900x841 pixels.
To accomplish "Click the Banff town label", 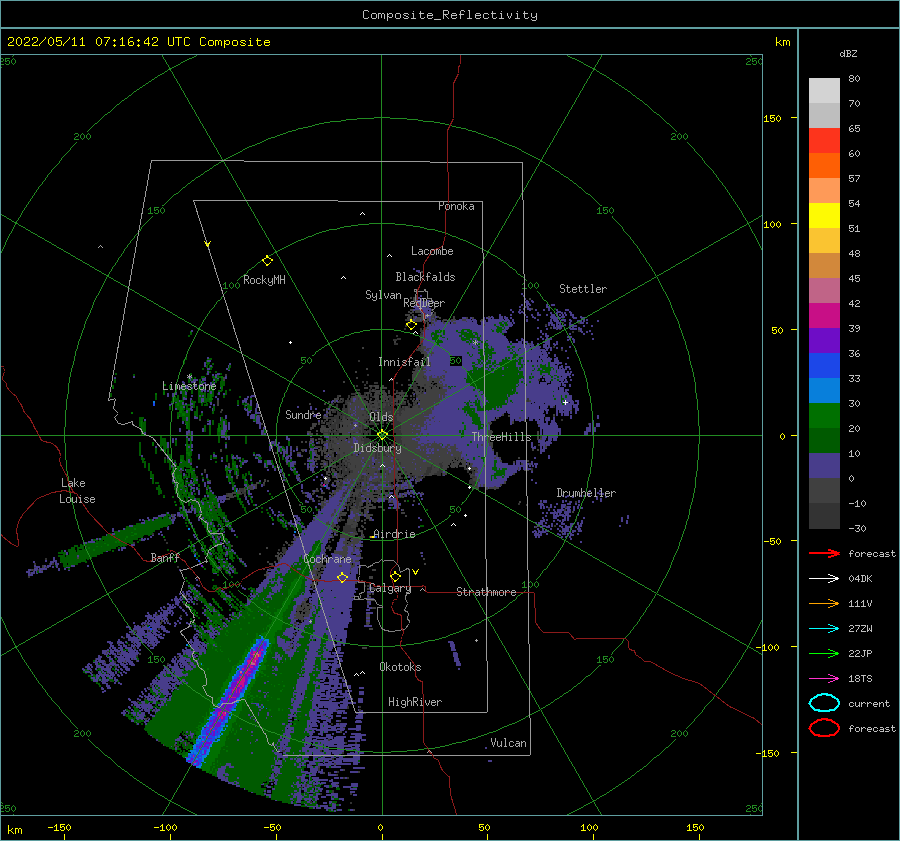I will click(165, 557).
